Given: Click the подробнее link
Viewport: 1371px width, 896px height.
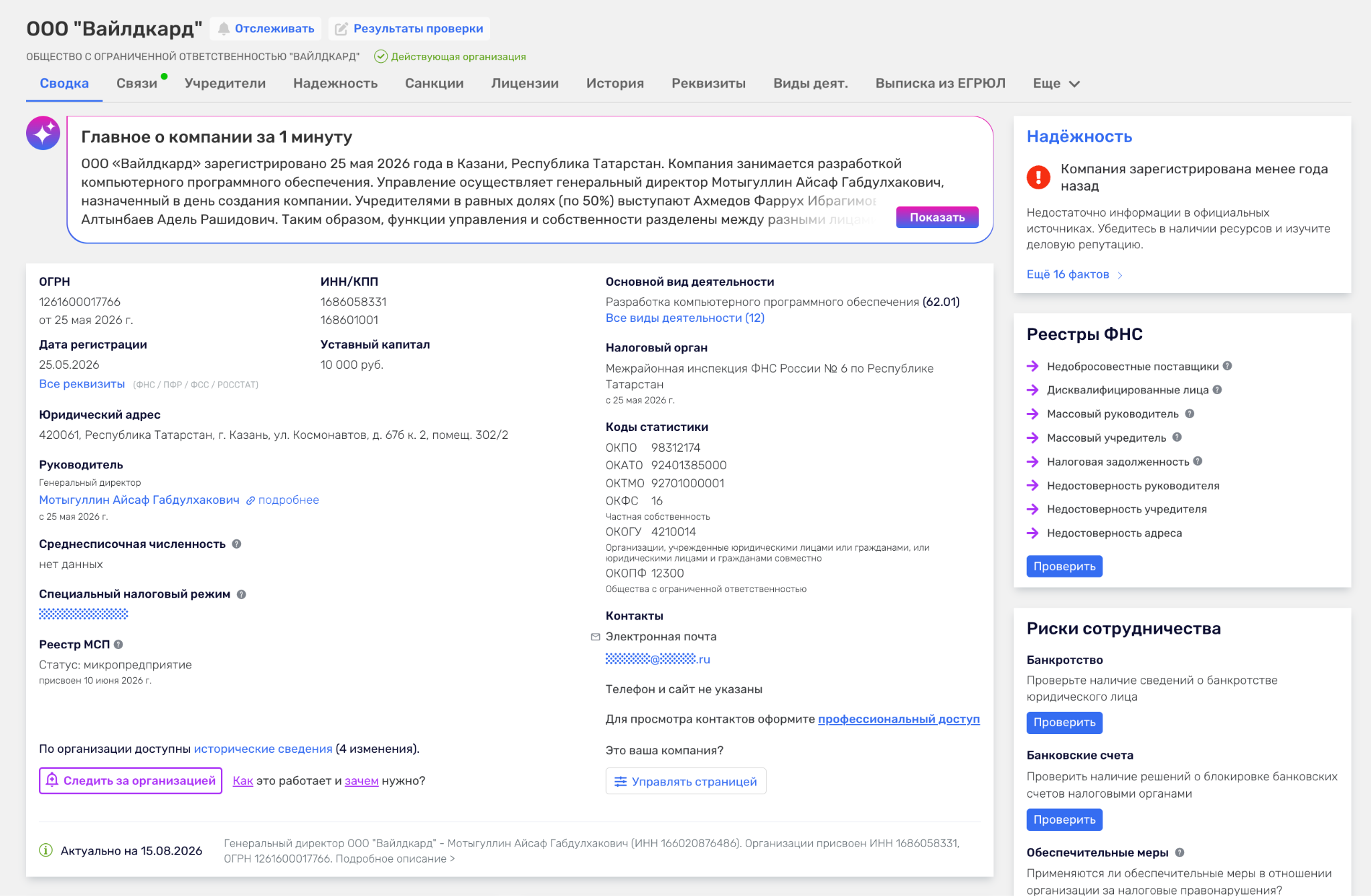Looking at the screenshot, I should point(289,500).
